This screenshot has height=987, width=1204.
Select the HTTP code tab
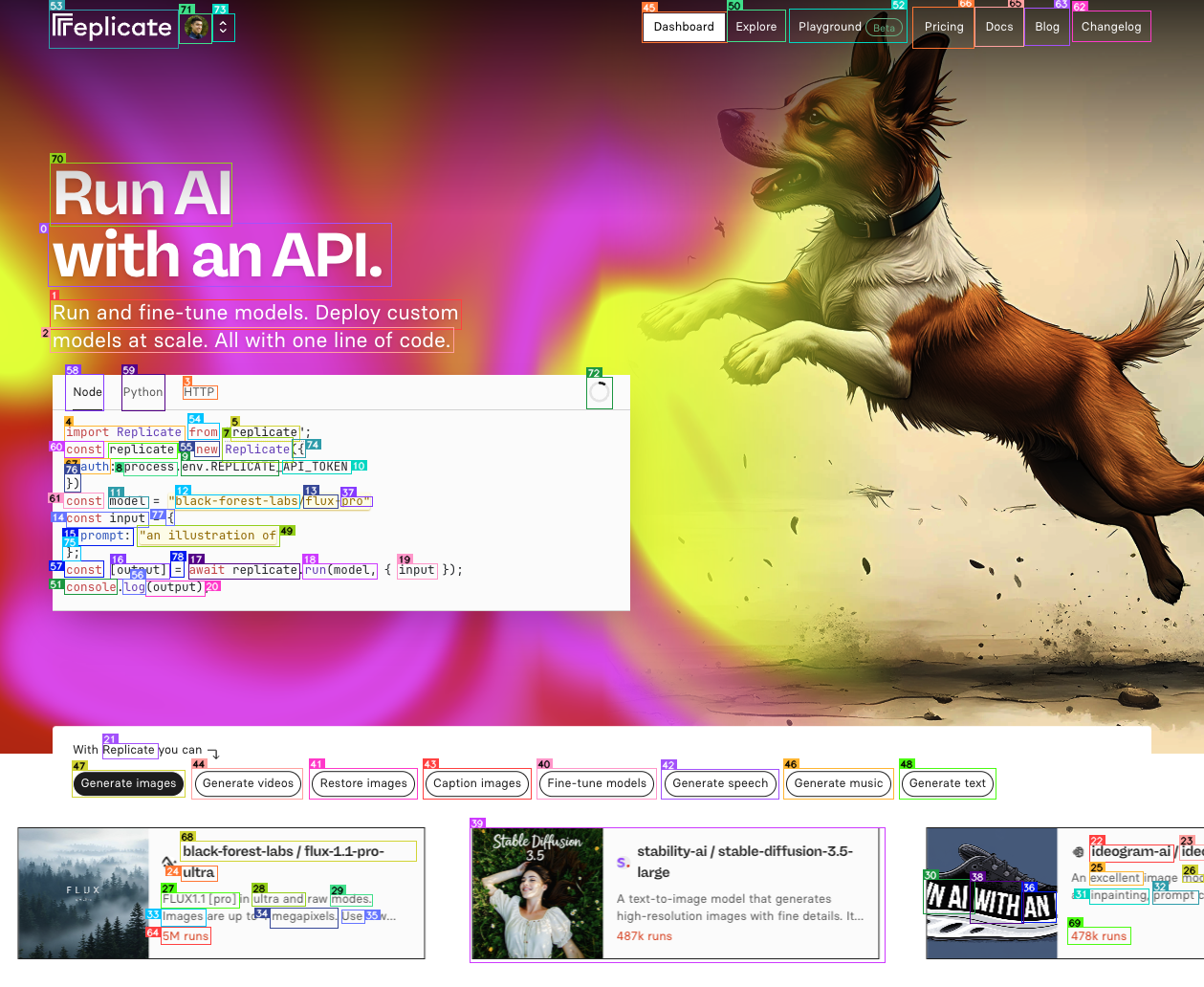coord(199,392)
